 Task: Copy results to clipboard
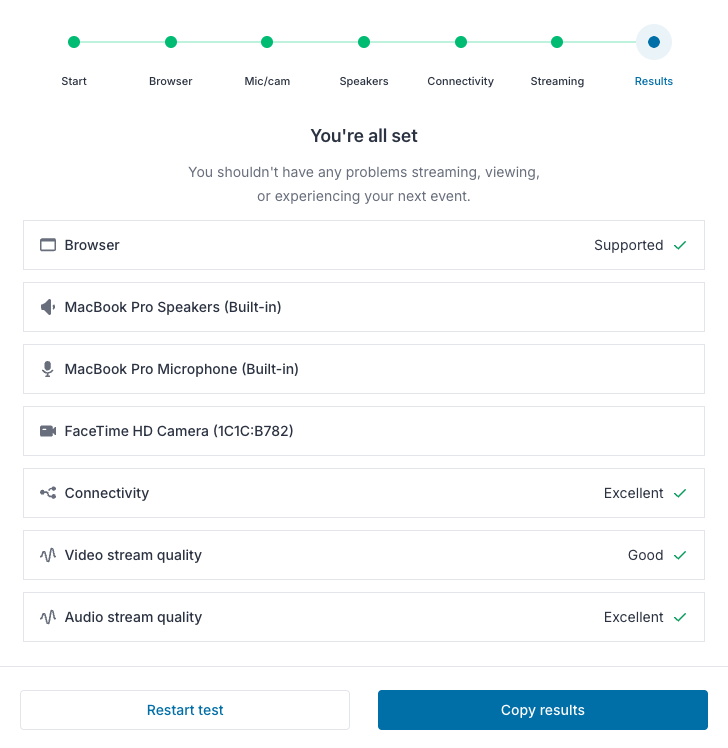(543, 710)
